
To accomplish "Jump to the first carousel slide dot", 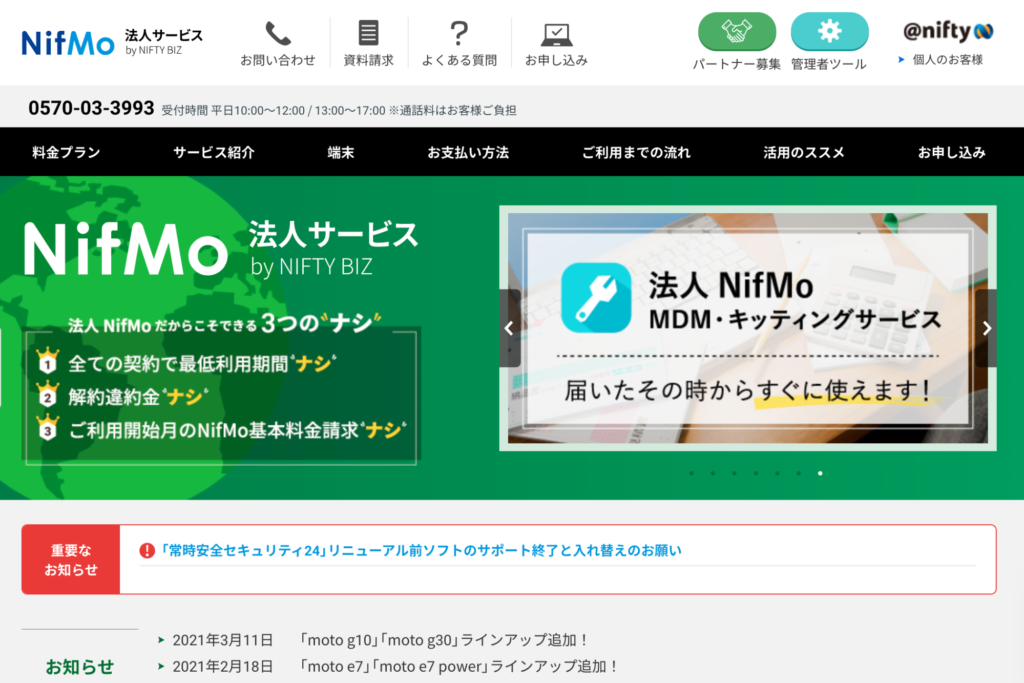I will (692, 473).
